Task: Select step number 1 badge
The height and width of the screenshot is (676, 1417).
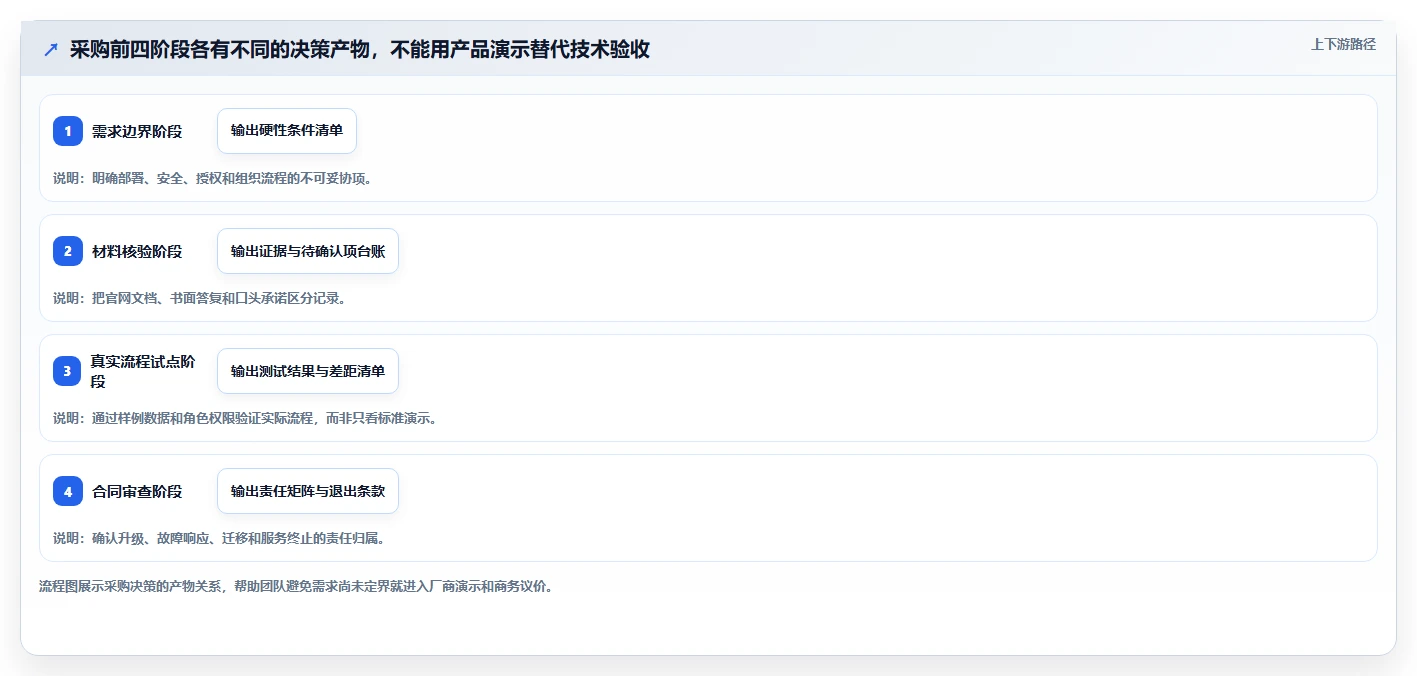Action: click(68, 131)
